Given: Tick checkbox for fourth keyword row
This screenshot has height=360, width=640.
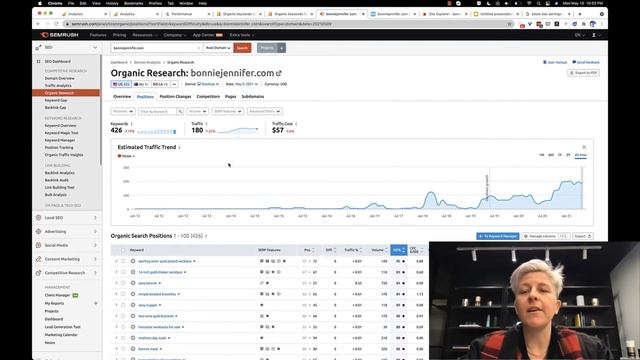Looking at the screenshot, I should 123,294.
